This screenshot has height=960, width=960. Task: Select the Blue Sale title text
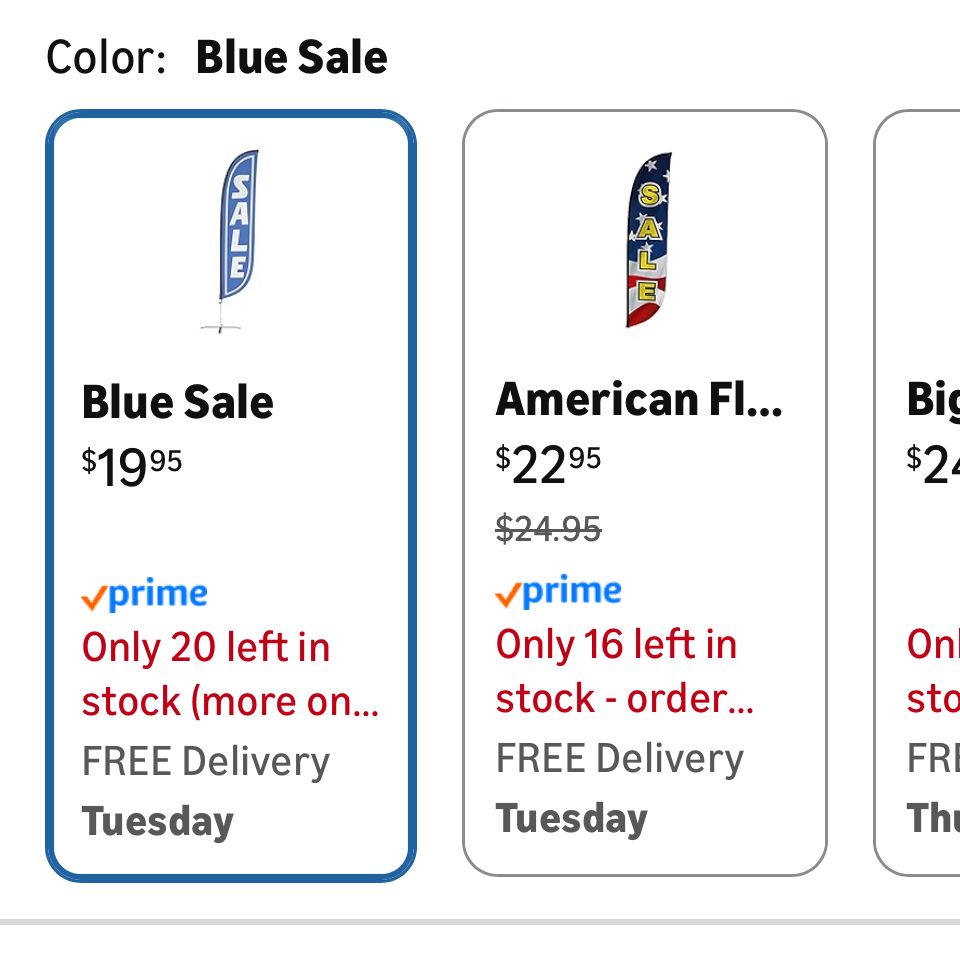coord(178,403)
